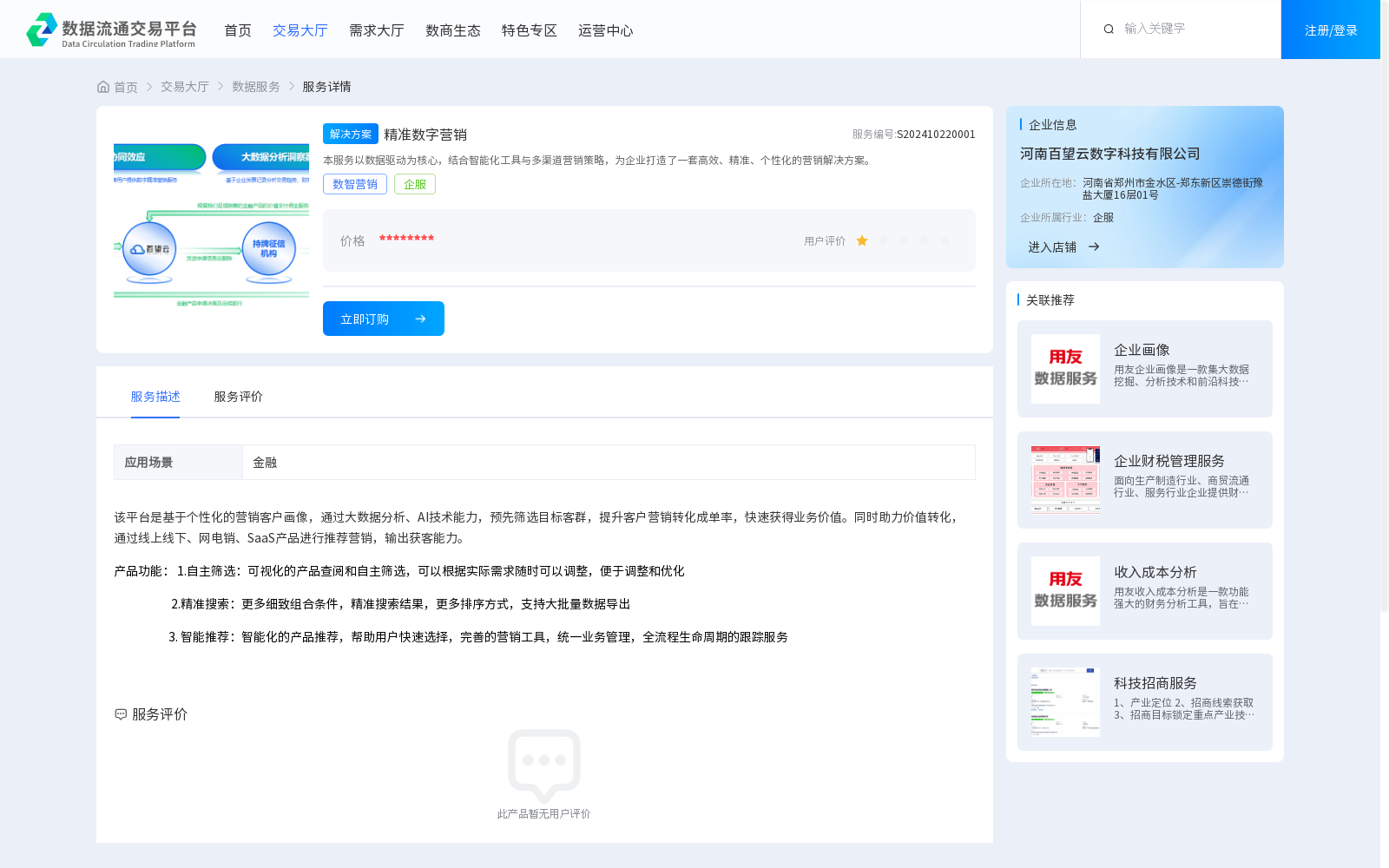Open the 收入成本分析 recommendation
Viewport: 1389px width, 868px height.
(1145, 591)
